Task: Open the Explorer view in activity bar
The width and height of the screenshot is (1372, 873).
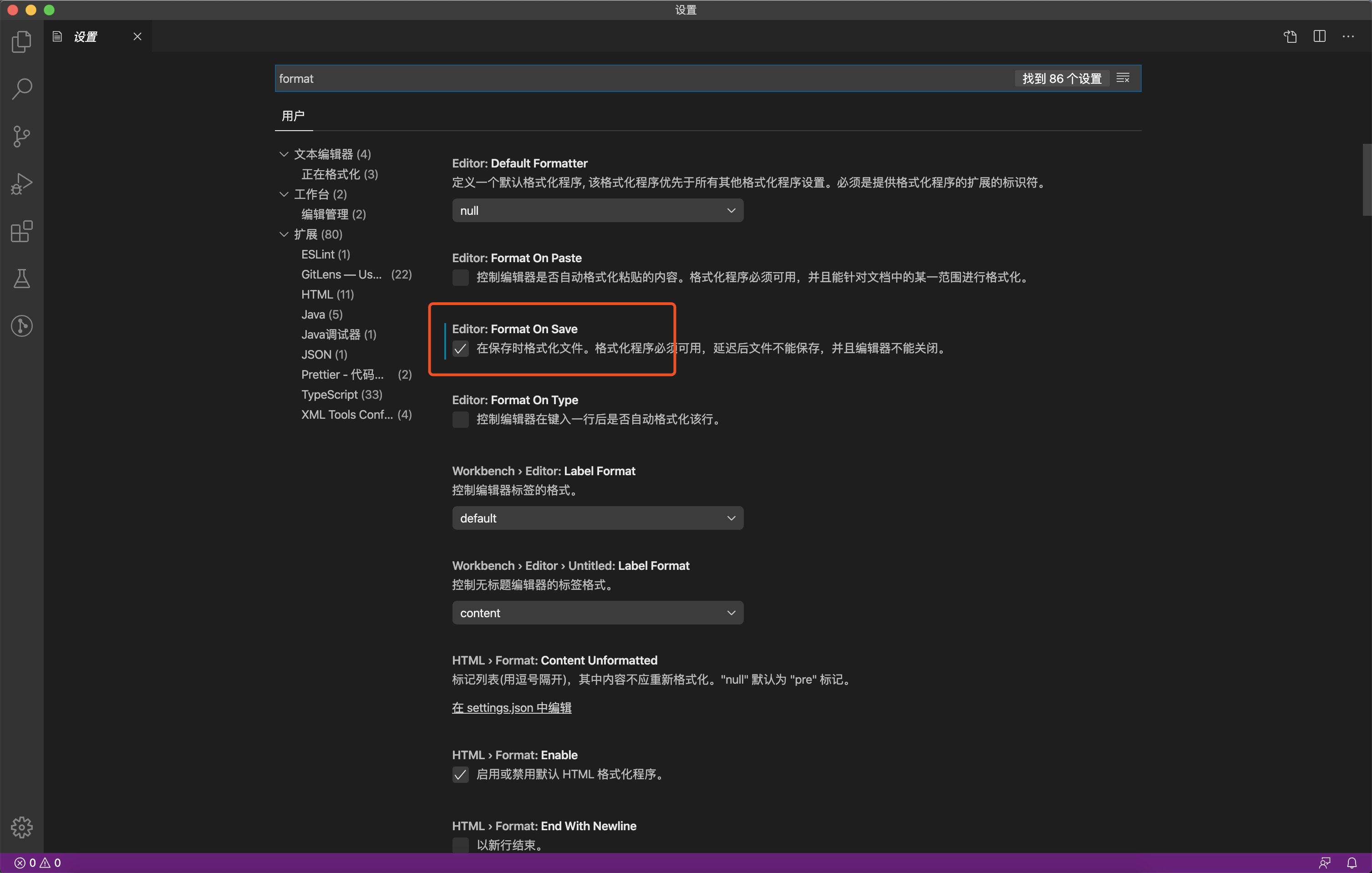Action: point(22,41)
